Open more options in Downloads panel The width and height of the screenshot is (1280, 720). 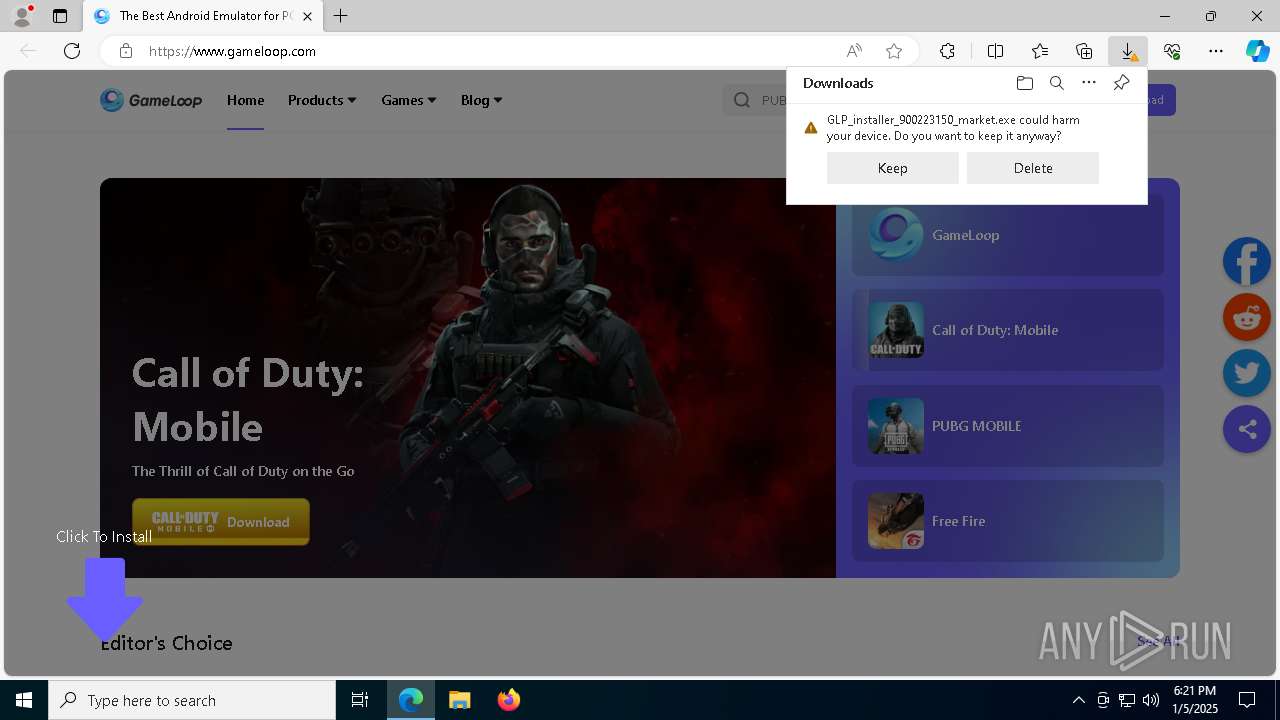click(x=1089, y=83)
